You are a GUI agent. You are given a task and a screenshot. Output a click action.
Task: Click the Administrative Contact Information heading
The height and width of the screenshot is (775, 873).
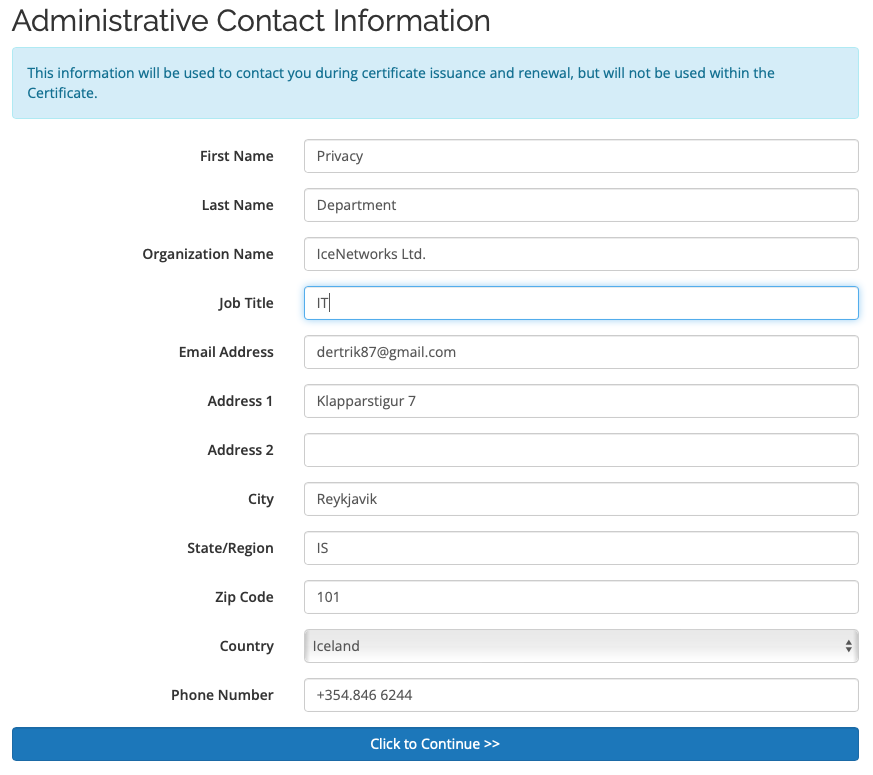(x=251, y=20)
